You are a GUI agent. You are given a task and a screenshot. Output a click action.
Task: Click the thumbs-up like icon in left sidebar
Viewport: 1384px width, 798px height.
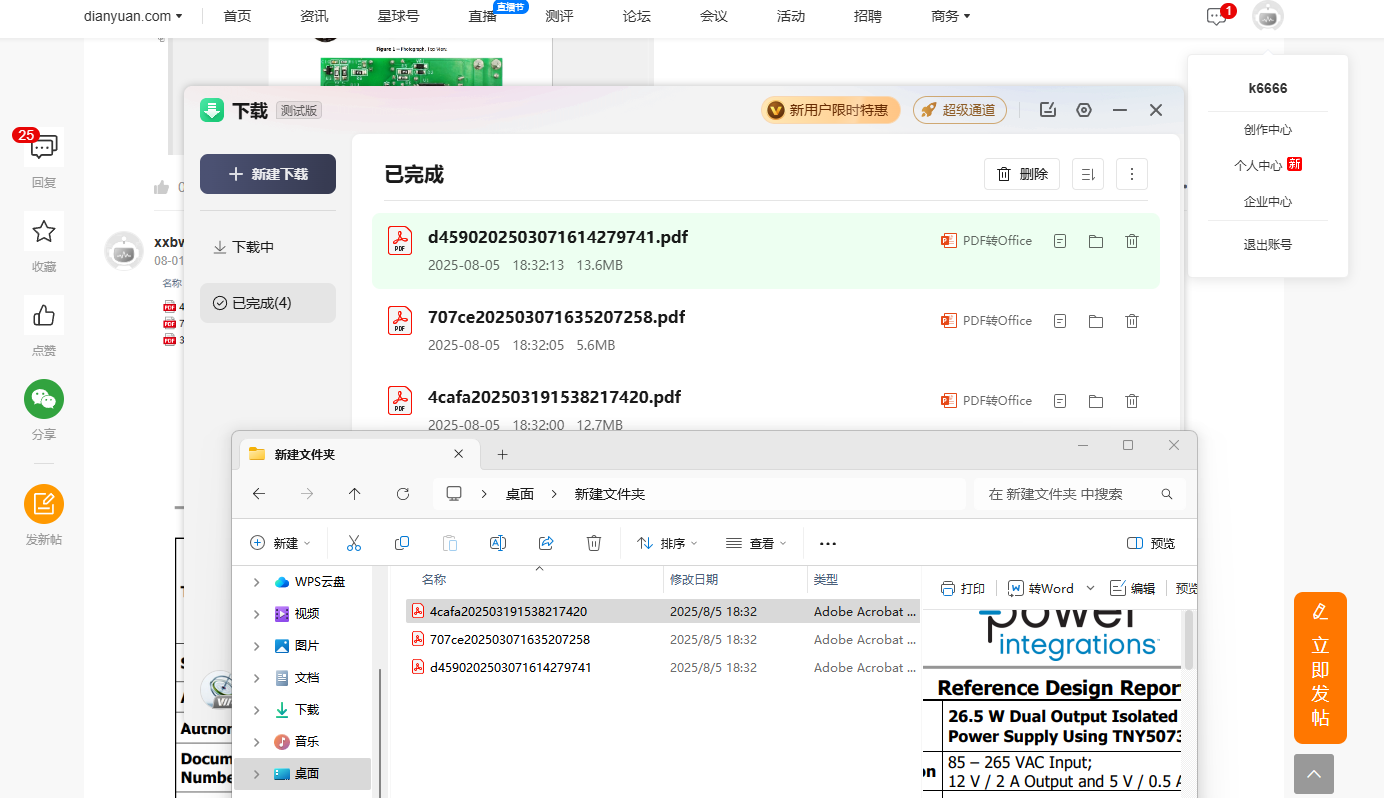44,316
